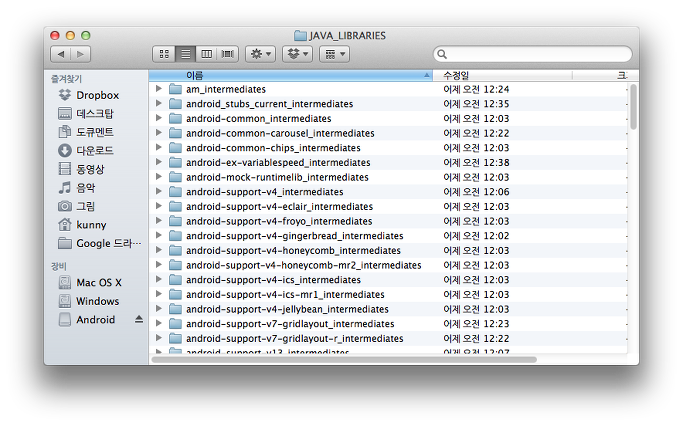Click the search field
Viewport: 683px width, 426px height.
point(532,54)
